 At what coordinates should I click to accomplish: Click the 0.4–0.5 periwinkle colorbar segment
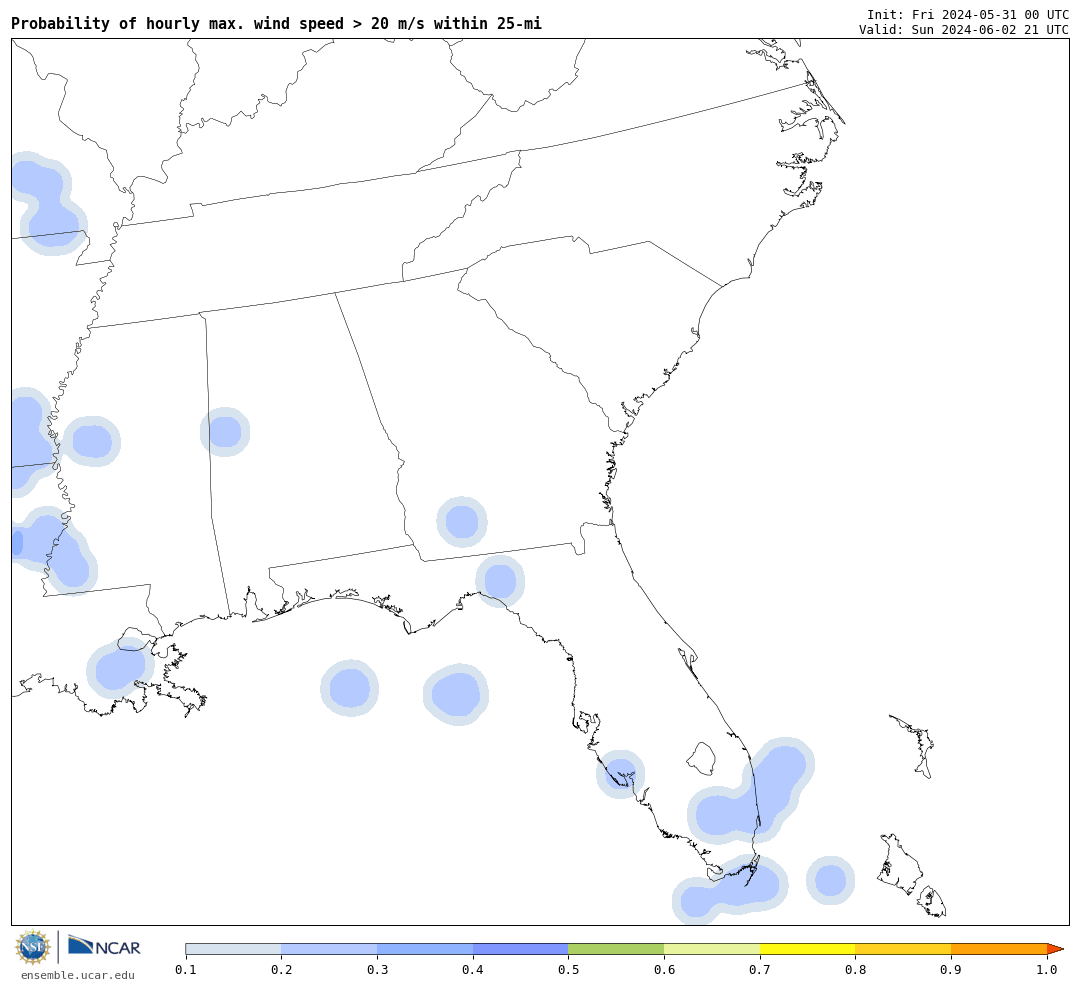point(521,949)
